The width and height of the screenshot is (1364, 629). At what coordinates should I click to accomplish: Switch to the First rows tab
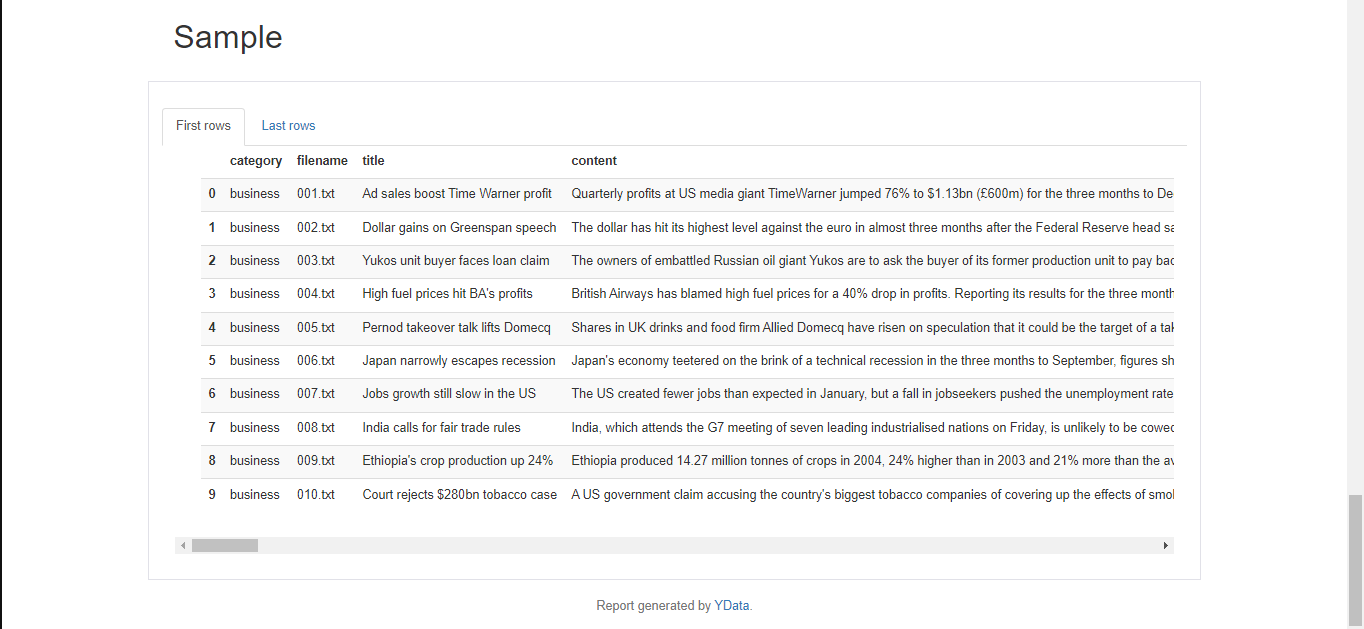click(203, 126)
